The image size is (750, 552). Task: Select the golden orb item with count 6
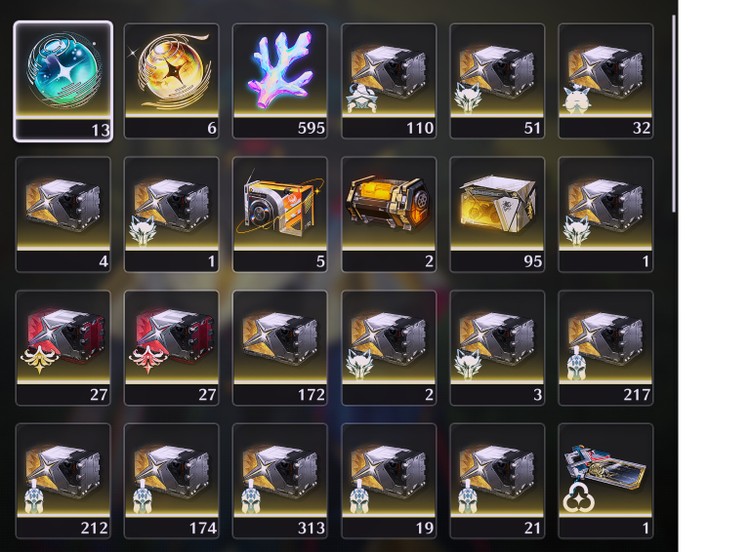coord(172,81)
